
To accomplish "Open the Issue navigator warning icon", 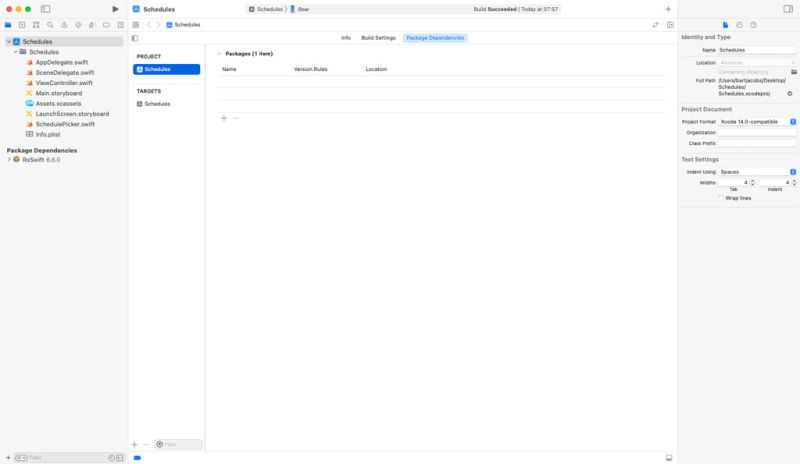I will (x=64, y=25).
